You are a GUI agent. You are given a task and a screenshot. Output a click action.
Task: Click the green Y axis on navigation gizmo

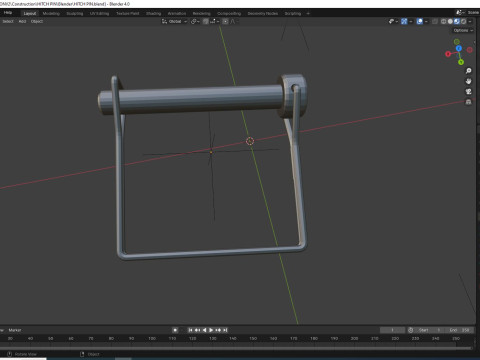[x=461, y=62]
